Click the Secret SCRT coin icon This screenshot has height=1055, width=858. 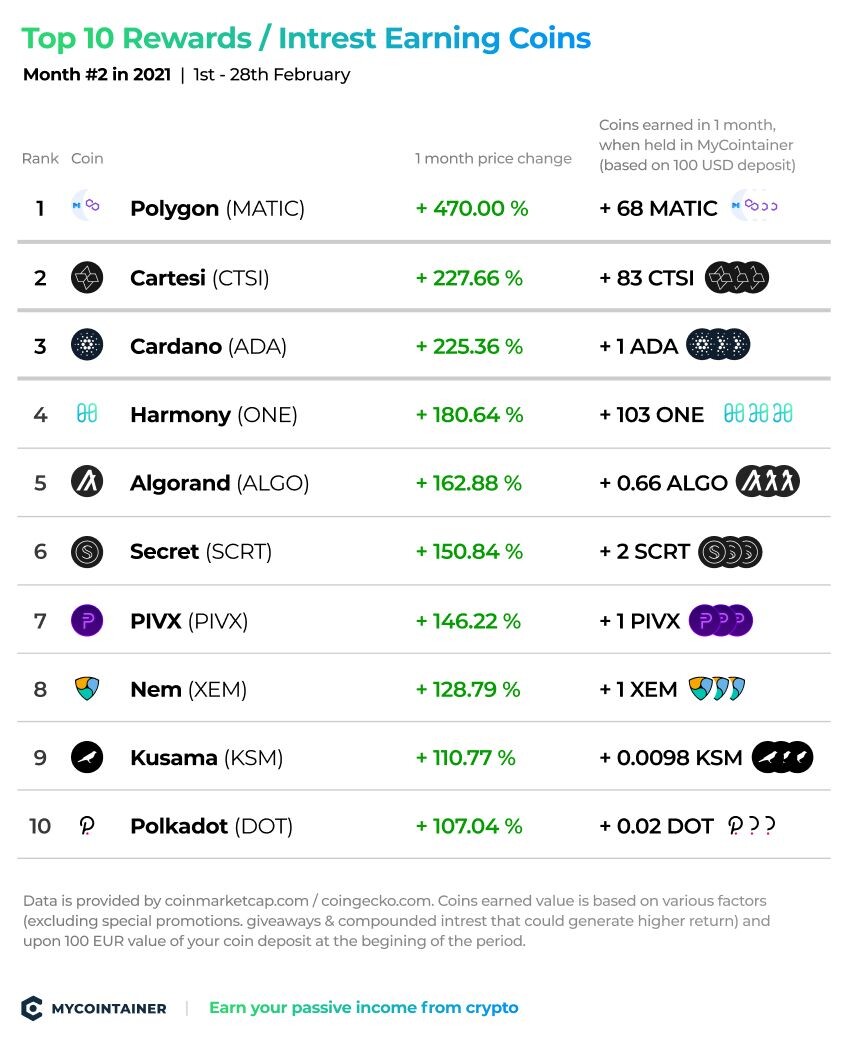click(x=87, y=552)
